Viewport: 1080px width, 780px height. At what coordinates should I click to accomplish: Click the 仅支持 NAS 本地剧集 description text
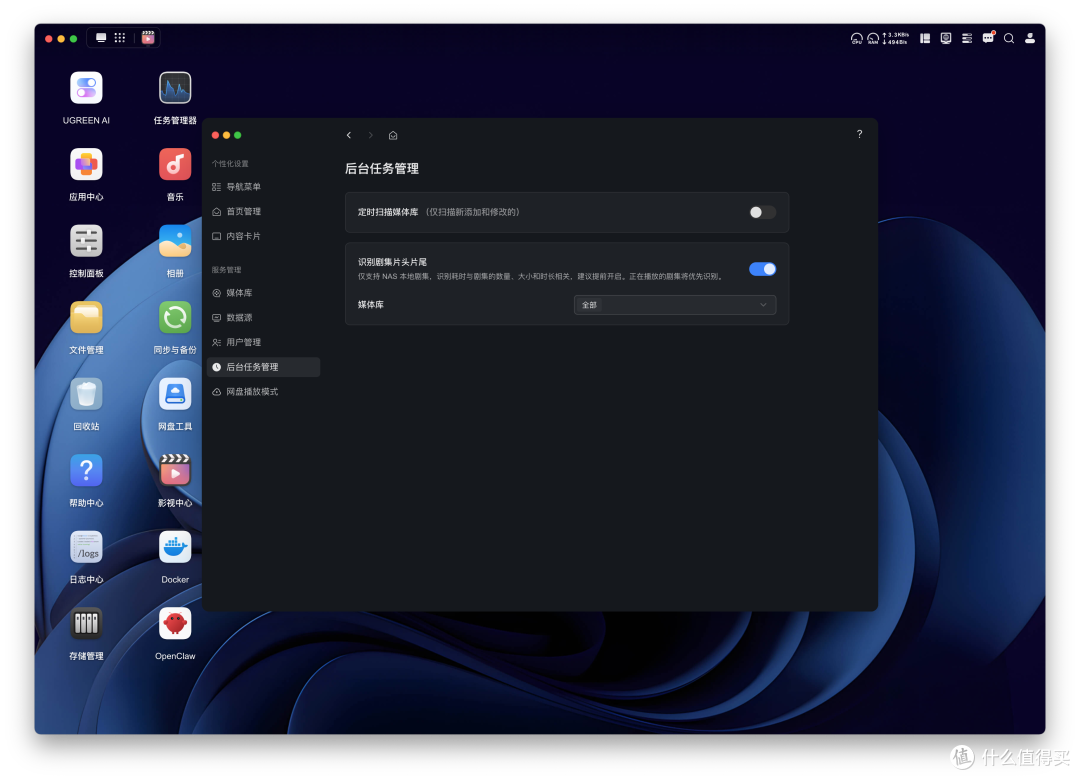click(539, 276)
